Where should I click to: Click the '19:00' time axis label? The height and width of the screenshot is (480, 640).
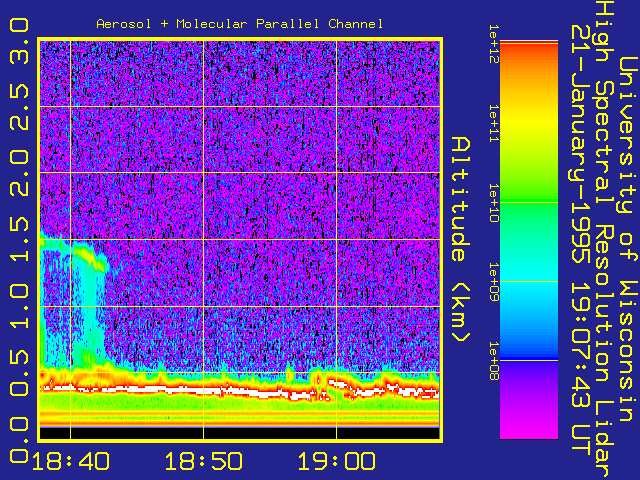tap(337, 461)
